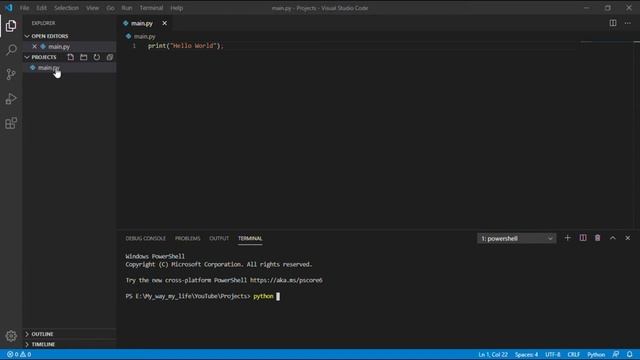Kill the terminal with trash icon
This screenshot has height=360, width=640.
click(x=598, y=238)
